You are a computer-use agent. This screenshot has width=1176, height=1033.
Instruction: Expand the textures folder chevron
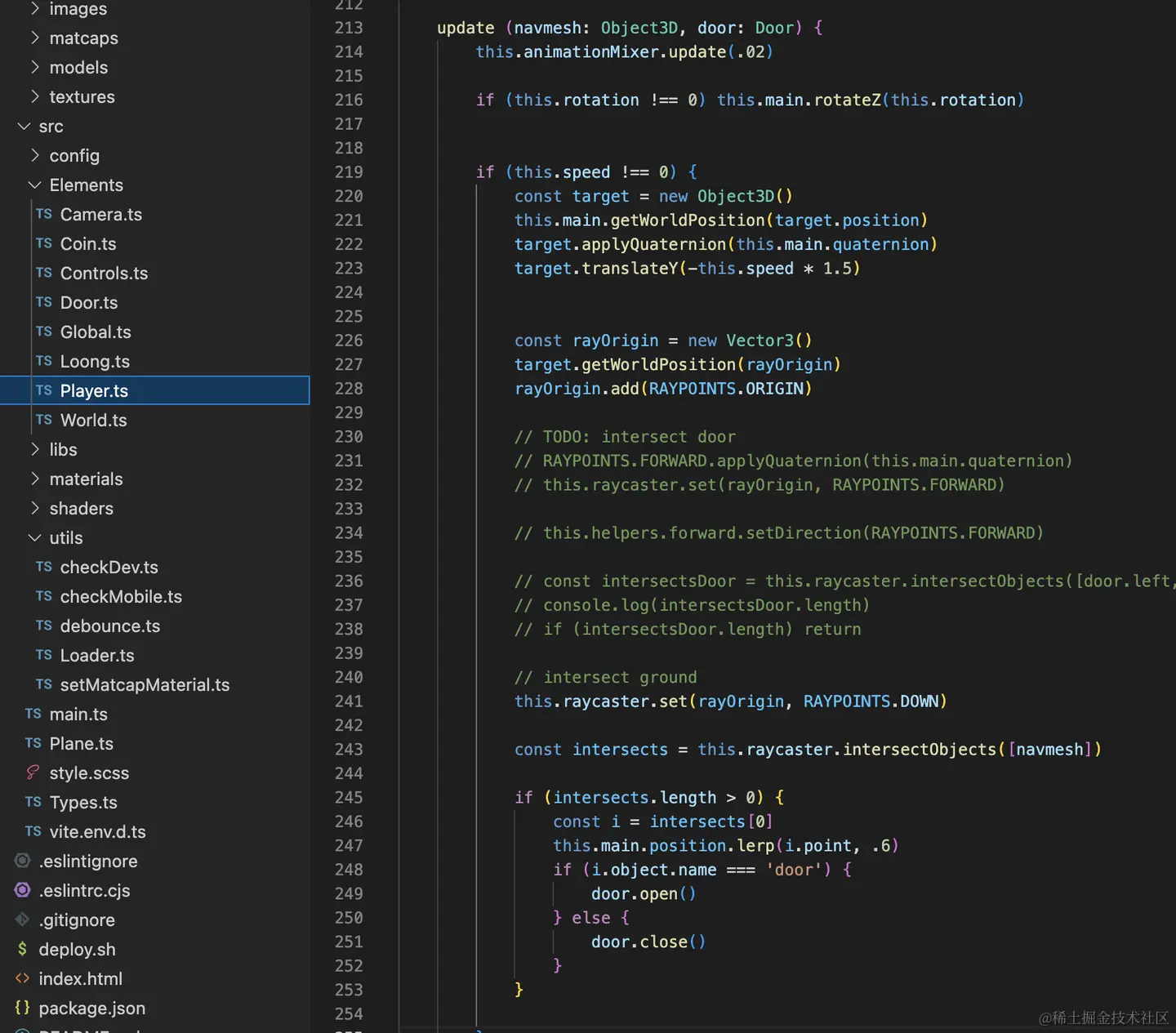pos(35,96)
